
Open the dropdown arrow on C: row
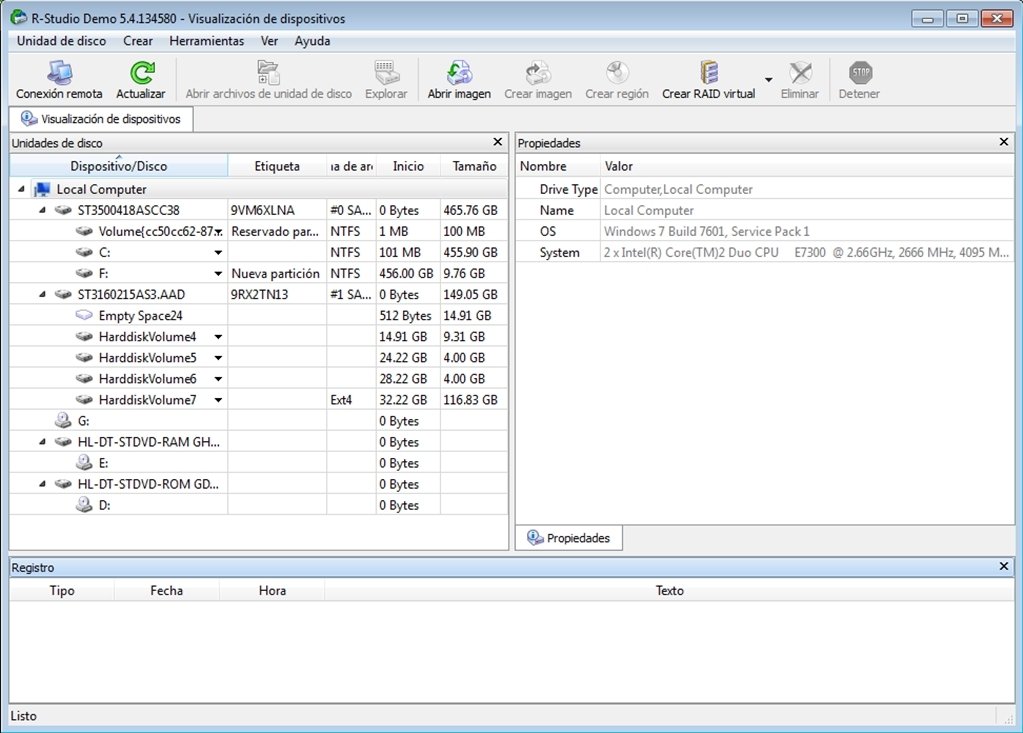(x=219, y=252)
